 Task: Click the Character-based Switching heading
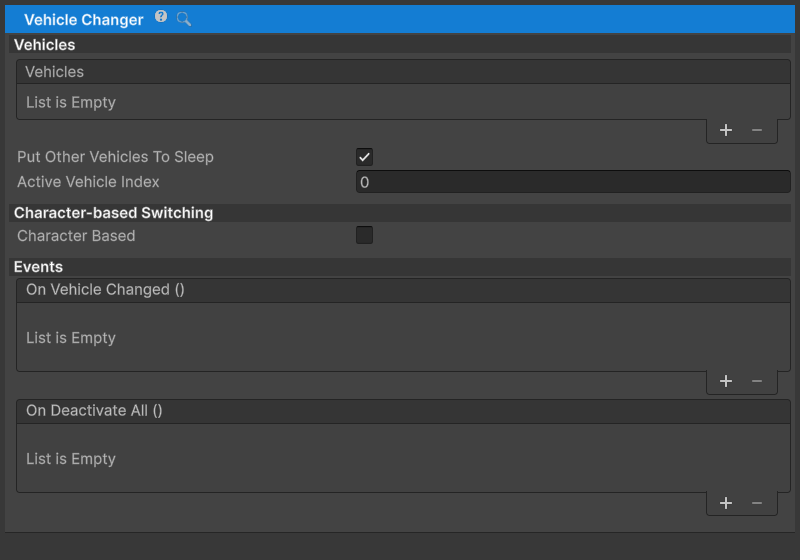pyautogui.click(x=113, y=213)
